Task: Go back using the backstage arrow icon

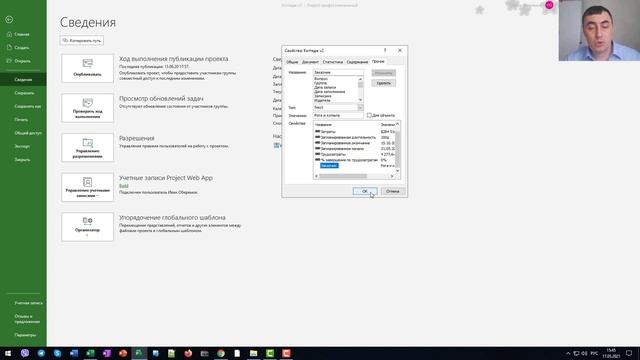Action: (x=9, y=20)
